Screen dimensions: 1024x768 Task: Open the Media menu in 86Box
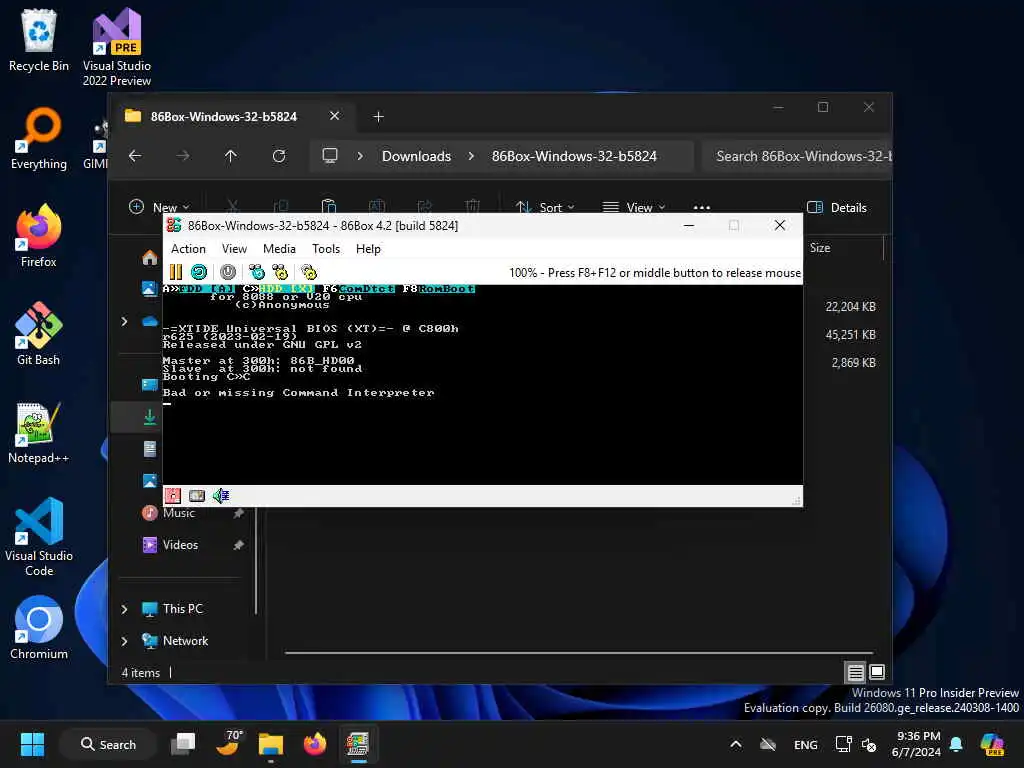[x=279, y=249]
